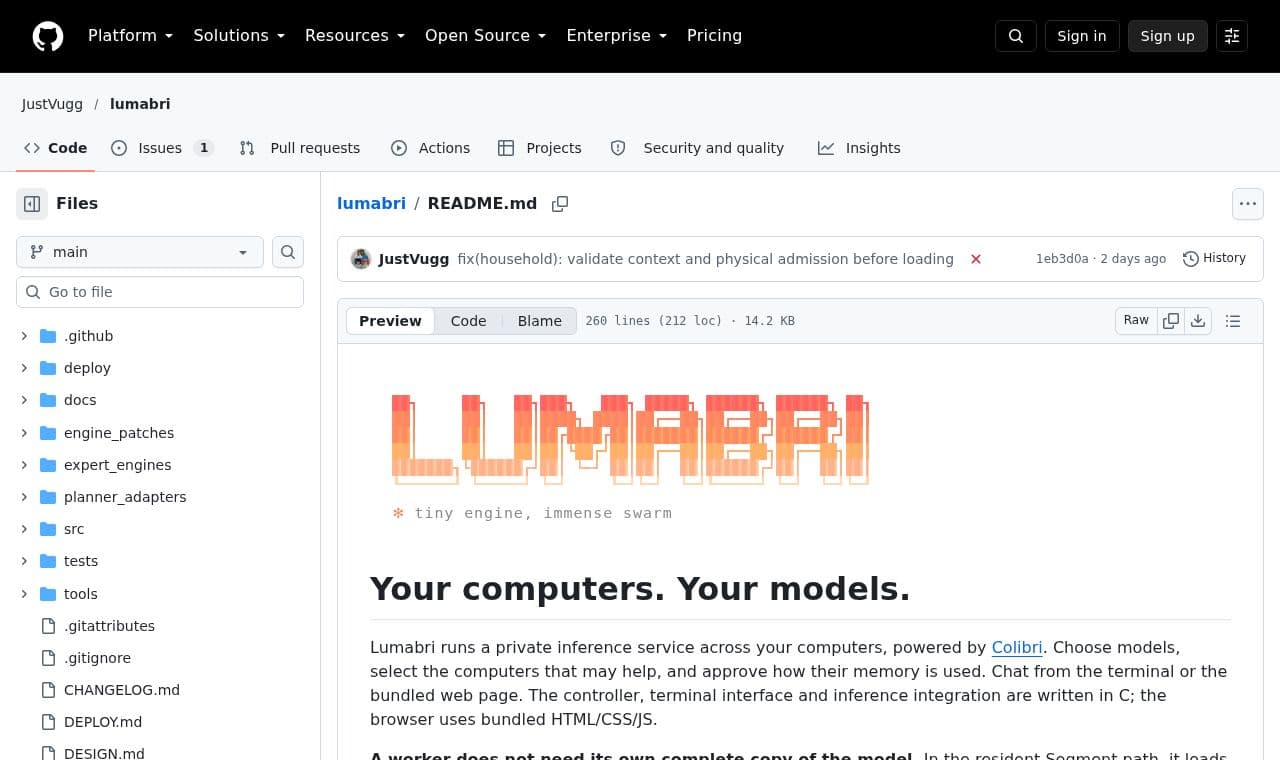
Task: Open the Pricing page
Action: point(714,36)
